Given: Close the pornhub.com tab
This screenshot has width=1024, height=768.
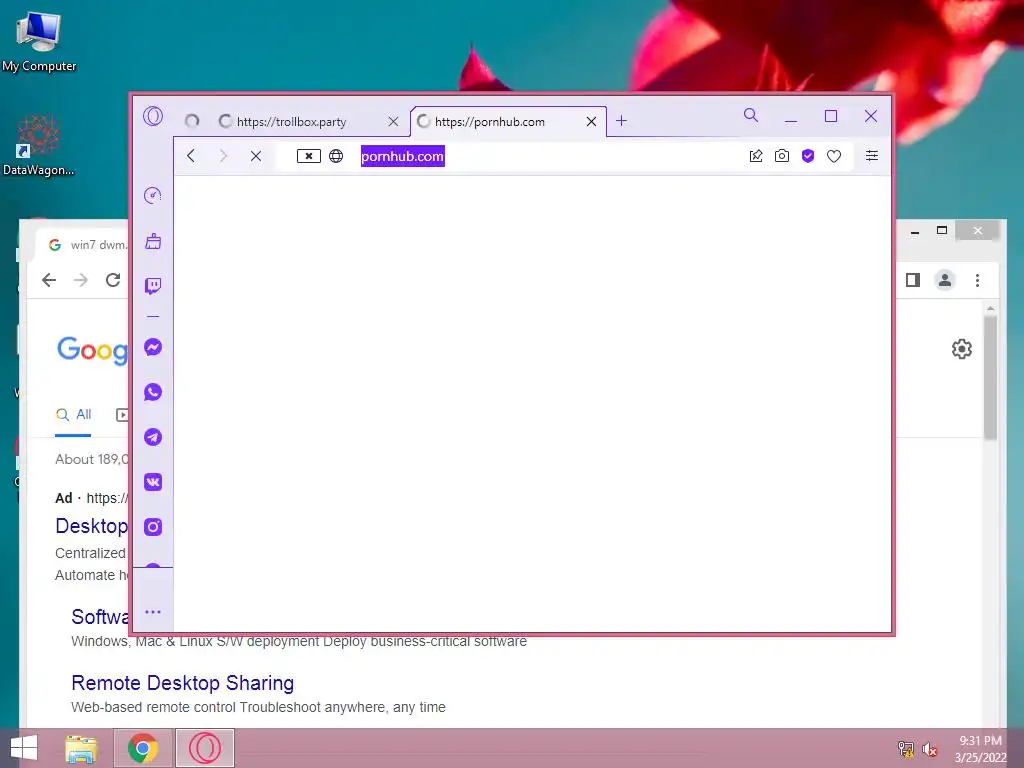Looking at the screenshot, I should (591, 121).
